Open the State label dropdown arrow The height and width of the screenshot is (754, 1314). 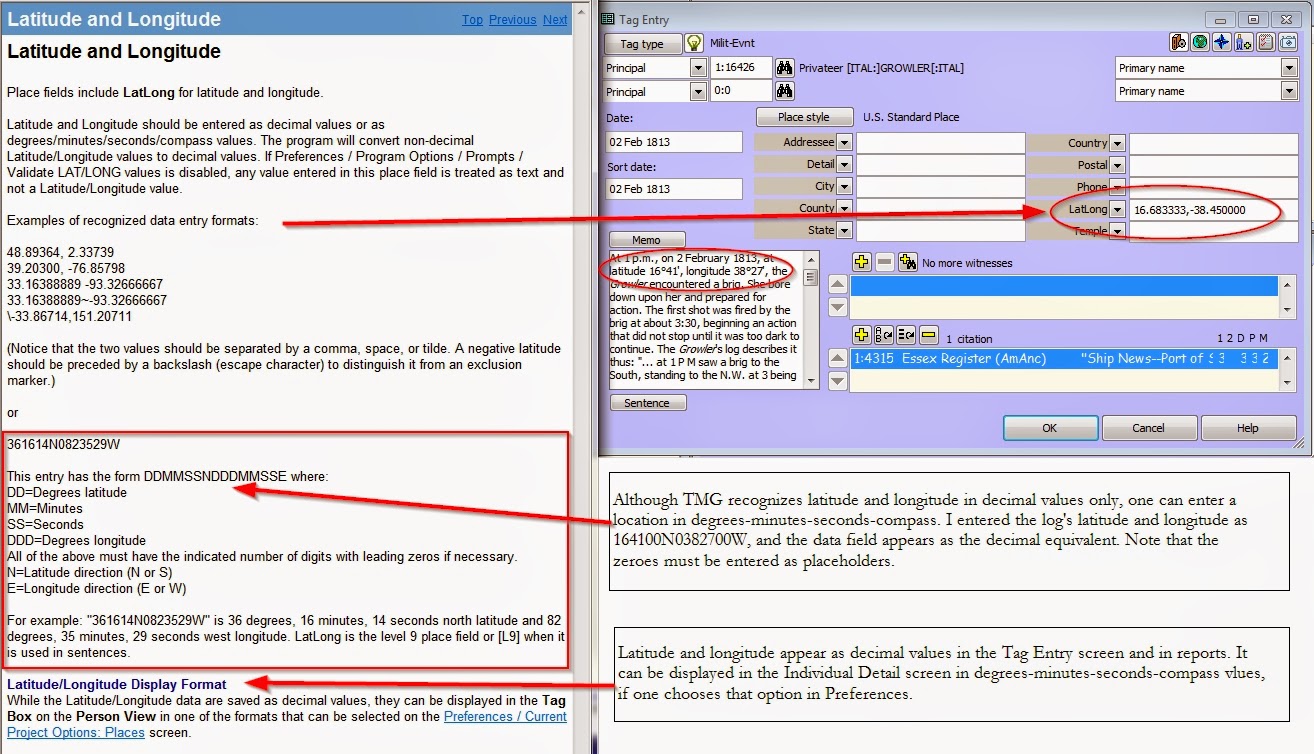(844, 231)
